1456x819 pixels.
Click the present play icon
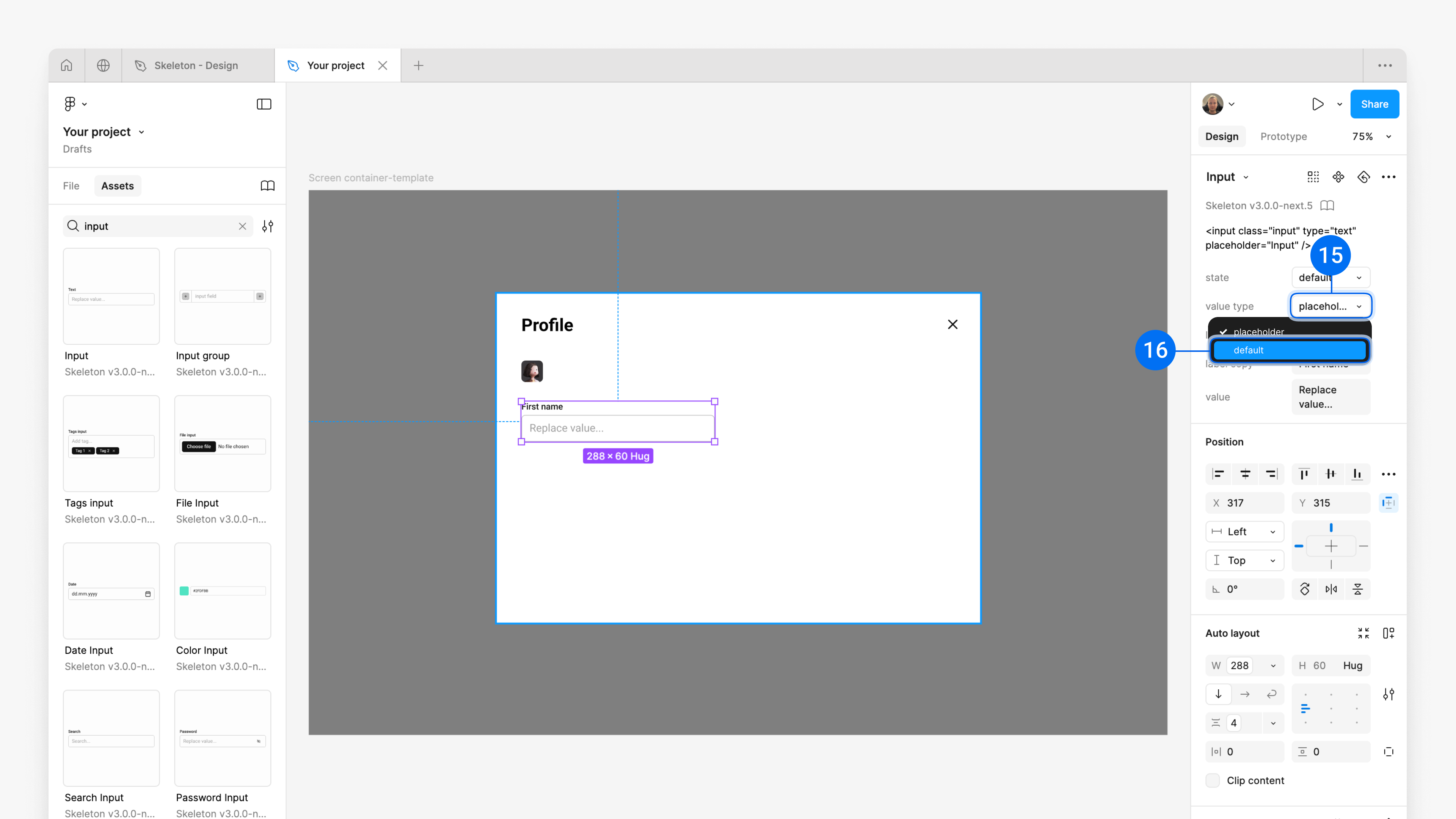[x=1318, y=104]
